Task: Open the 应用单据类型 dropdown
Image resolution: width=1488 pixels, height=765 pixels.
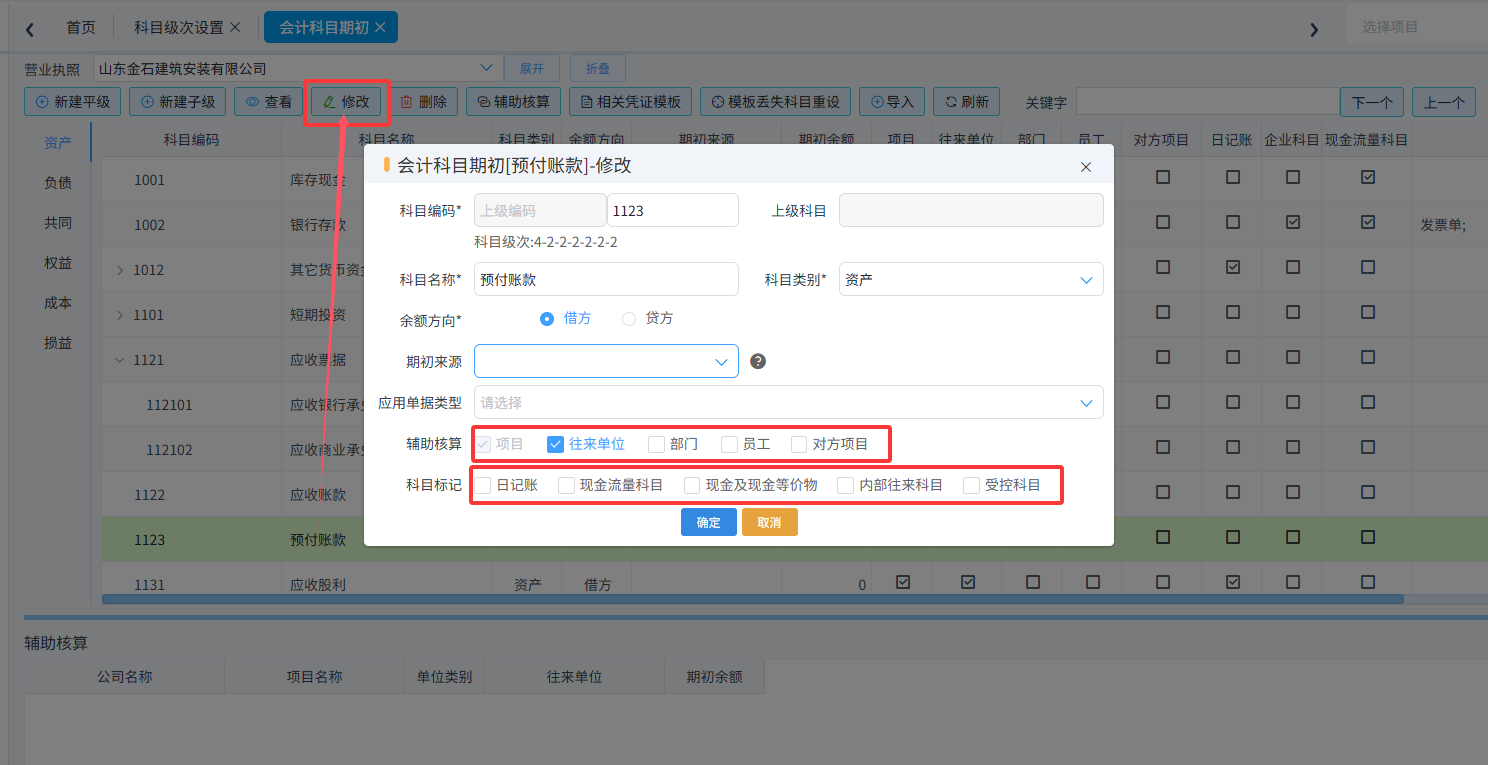Action: tap(789, 402)
